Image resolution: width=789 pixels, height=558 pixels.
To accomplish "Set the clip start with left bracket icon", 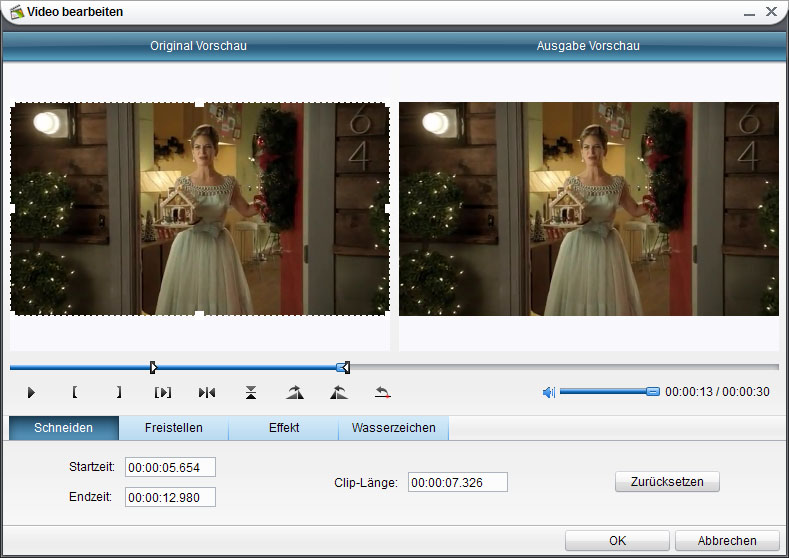I will [x=75, y=392].
